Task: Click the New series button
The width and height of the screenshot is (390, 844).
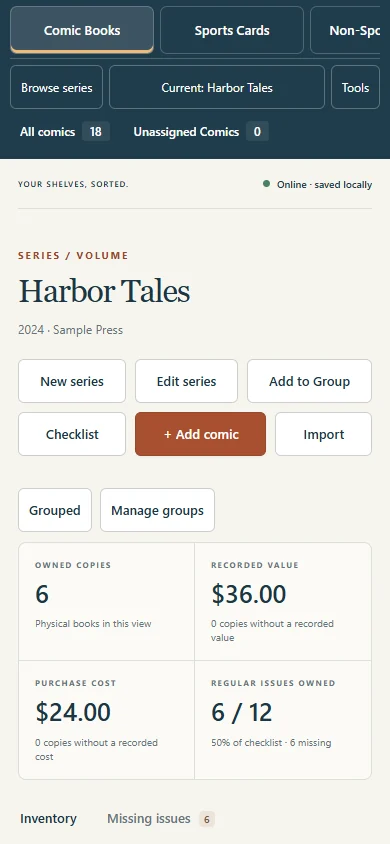Action: [72, 381]
